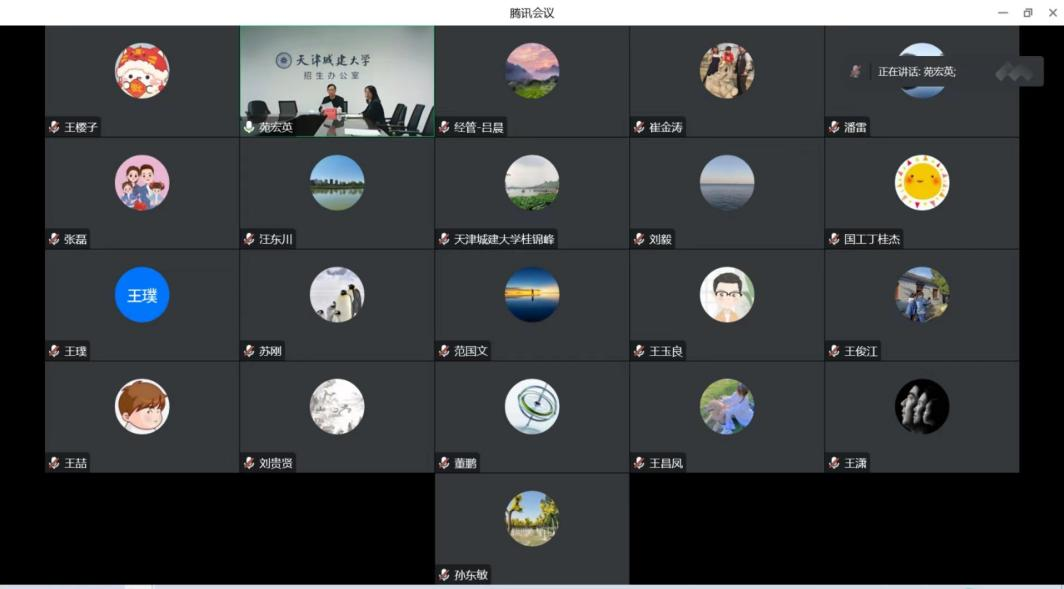Click the glasses cartoon avatar of 王玉良

[727, 294]
